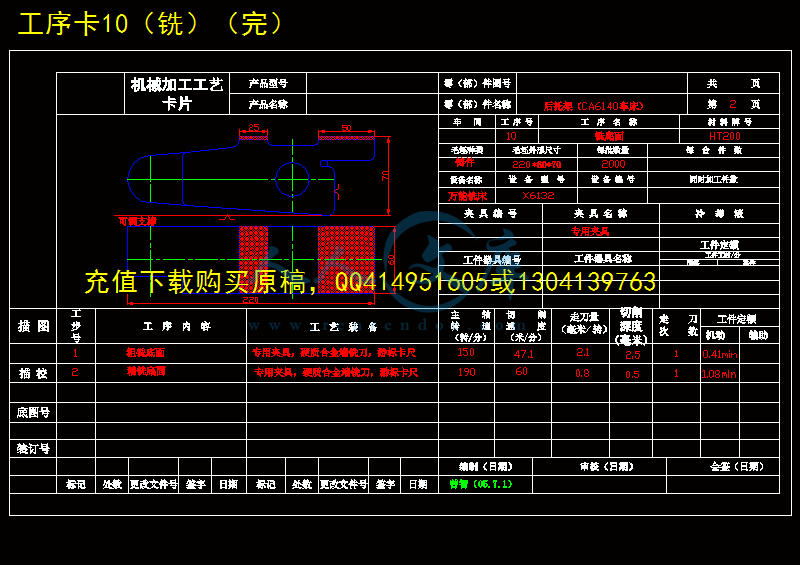The image size is (800, 565).
Task: Click the red part name 后托架（CA6140车床）
Action: (593, 106)
